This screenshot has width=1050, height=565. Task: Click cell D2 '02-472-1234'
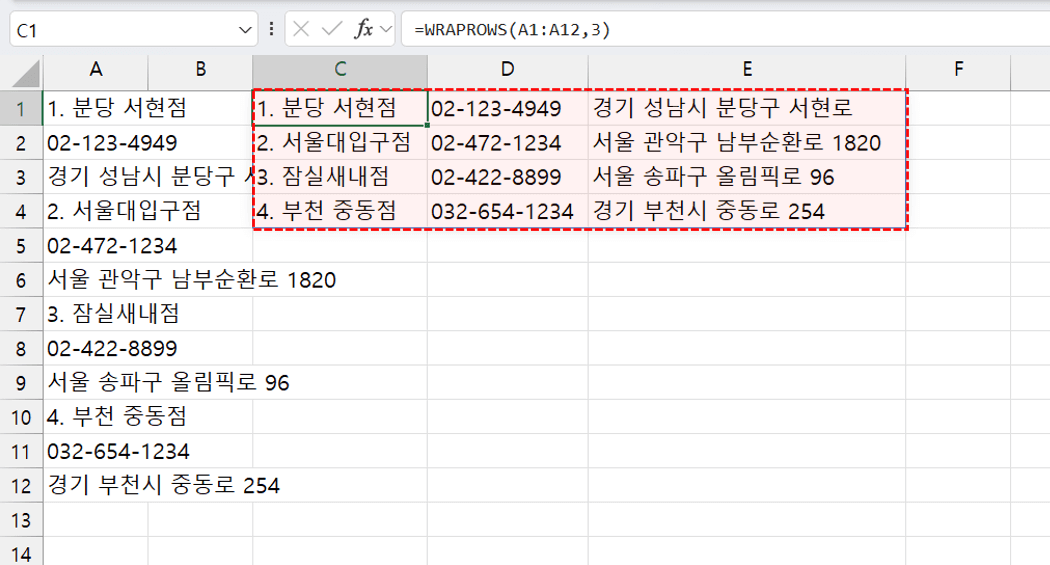[508, 143]
